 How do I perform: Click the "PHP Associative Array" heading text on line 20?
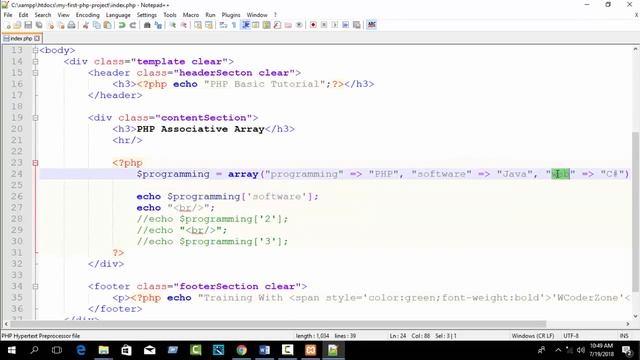[200, 129]
